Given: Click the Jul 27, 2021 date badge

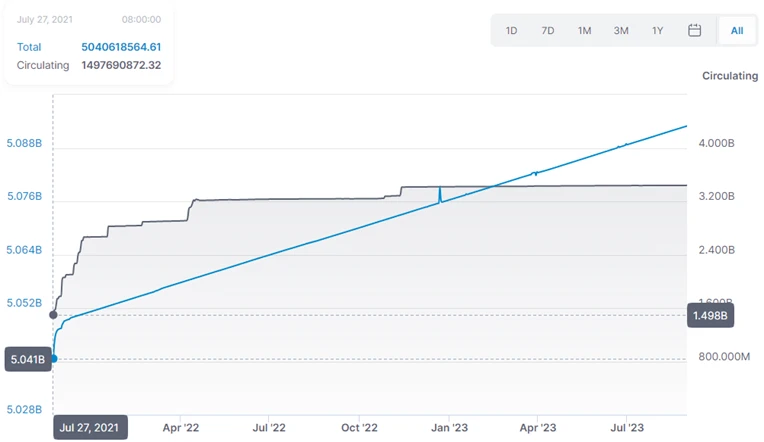Looking at the screenshot, I should [90, 428].
